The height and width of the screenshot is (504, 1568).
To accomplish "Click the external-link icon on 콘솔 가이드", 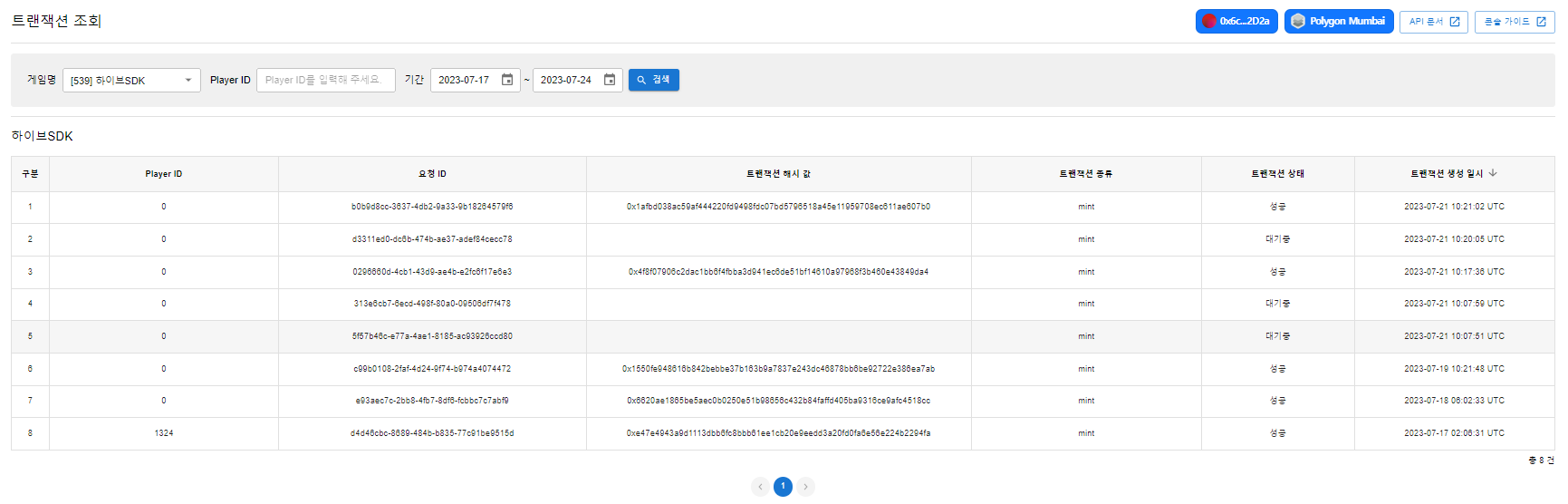I will coord(1541,22).
